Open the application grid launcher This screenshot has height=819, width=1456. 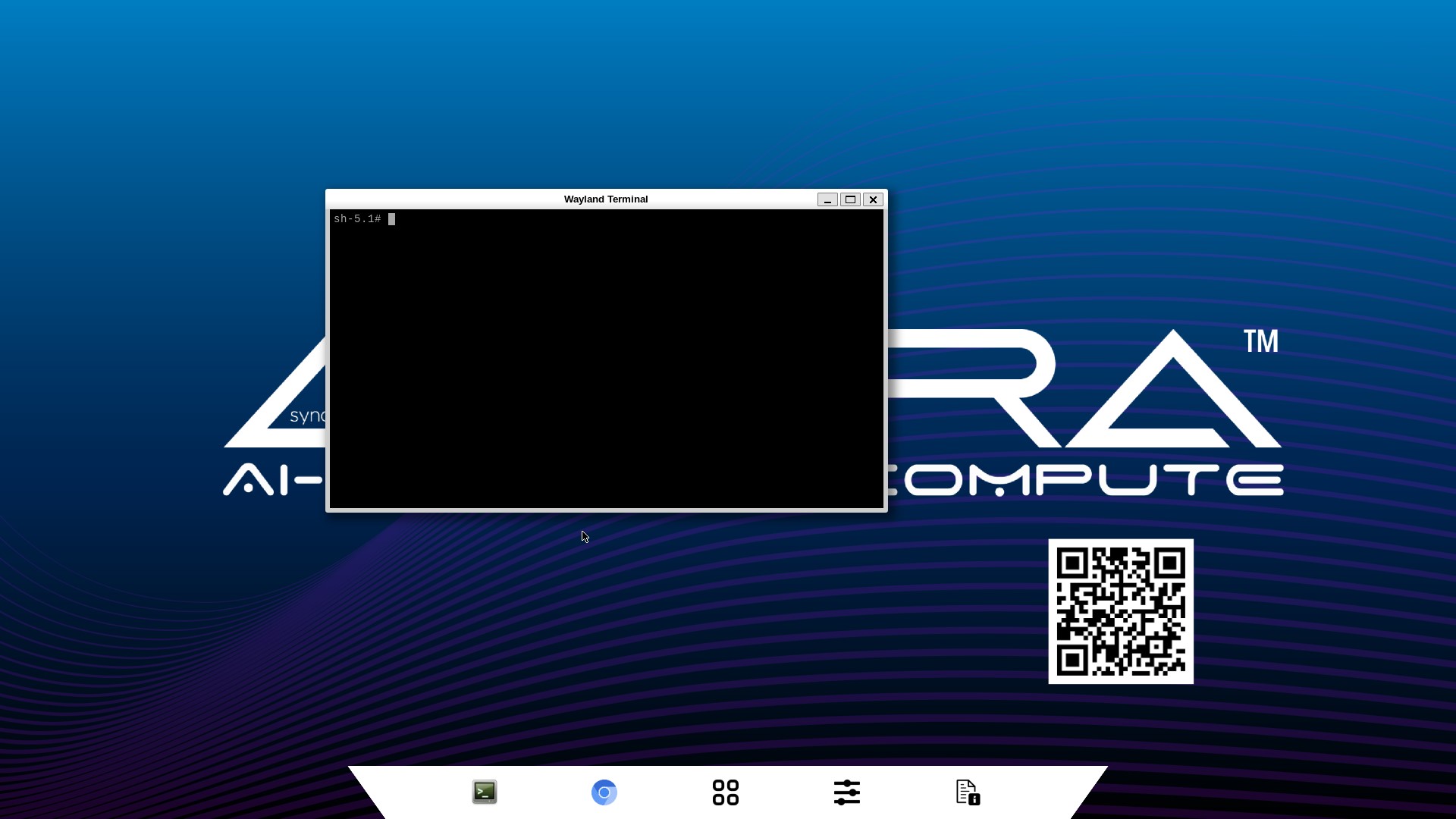(725, 792)
